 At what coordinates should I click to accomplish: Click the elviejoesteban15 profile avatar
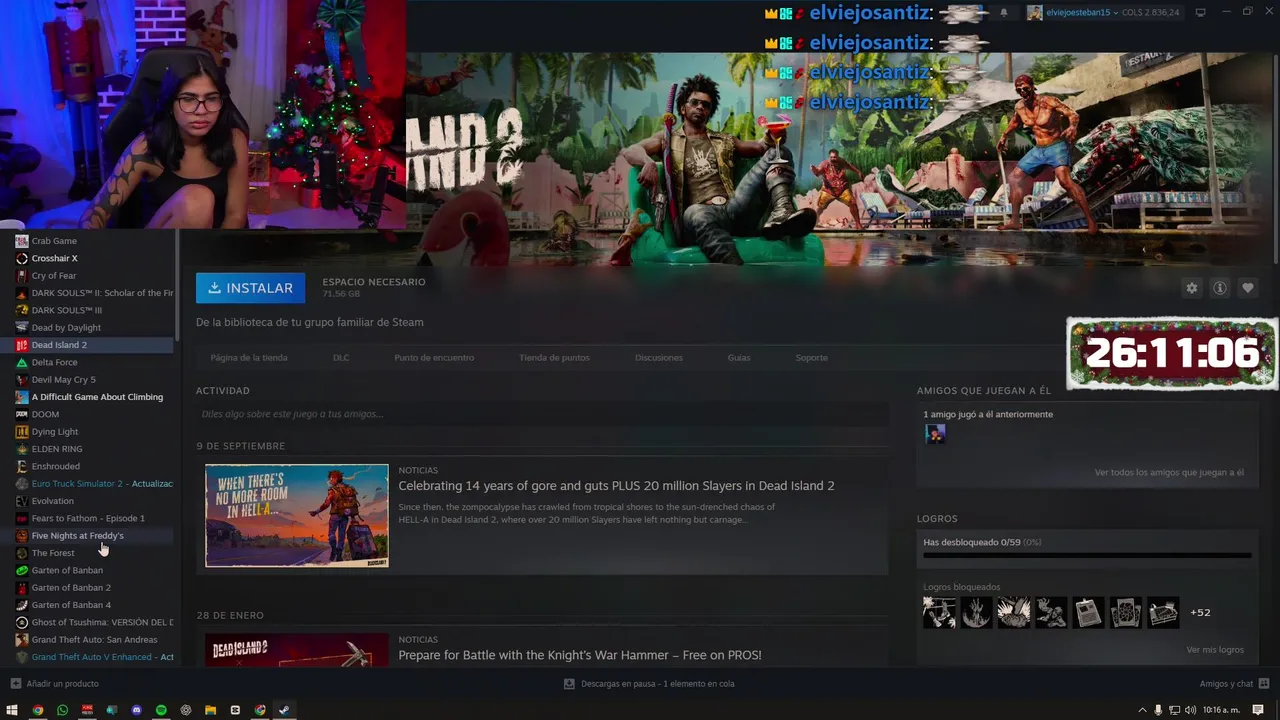coord(1035,12)
